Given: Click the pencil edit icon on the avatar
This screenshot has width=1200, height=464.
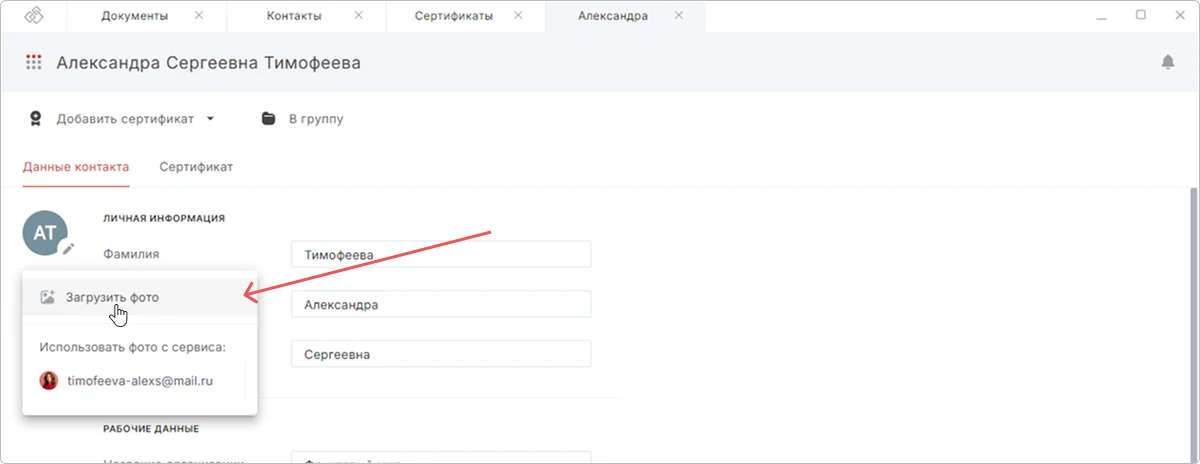Looking at the screenshot, I should [68, 248].
